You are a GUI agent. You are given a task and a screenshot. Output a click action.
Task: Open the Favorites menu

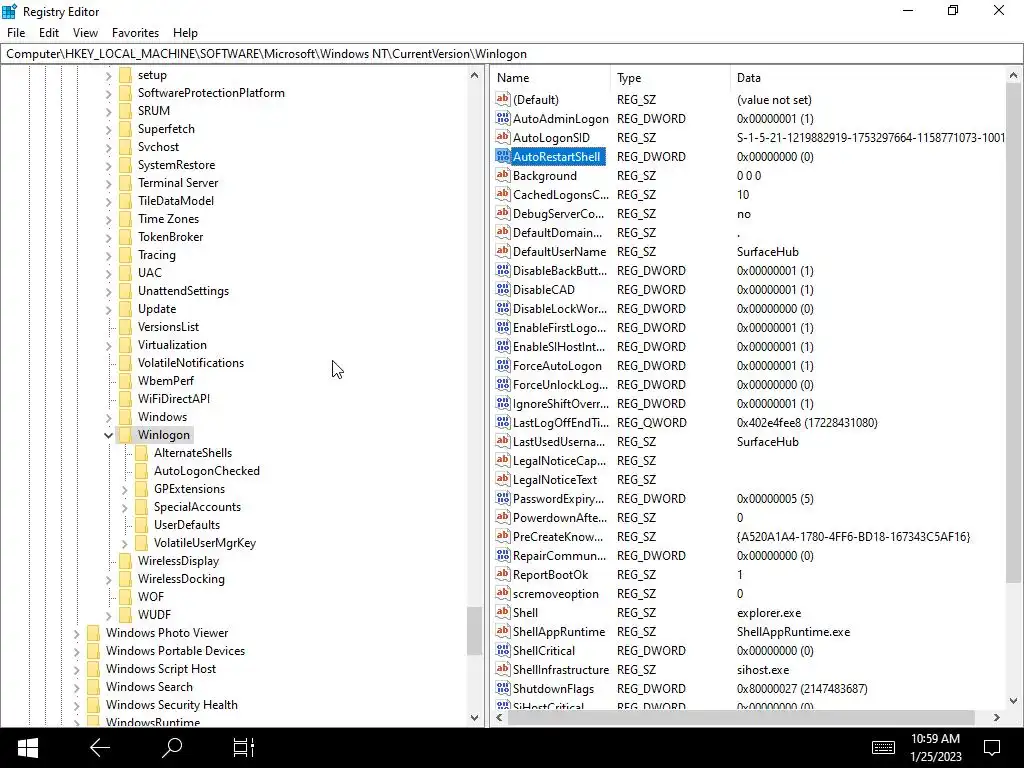pos(135,33)
